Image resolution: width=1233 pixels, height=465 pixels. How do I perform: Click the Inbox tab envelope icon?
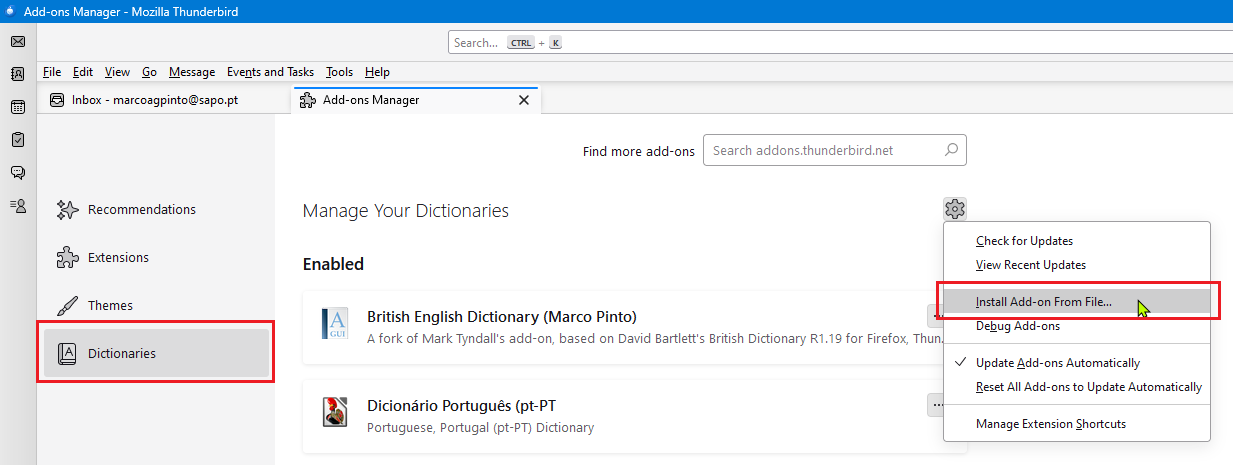58,100
